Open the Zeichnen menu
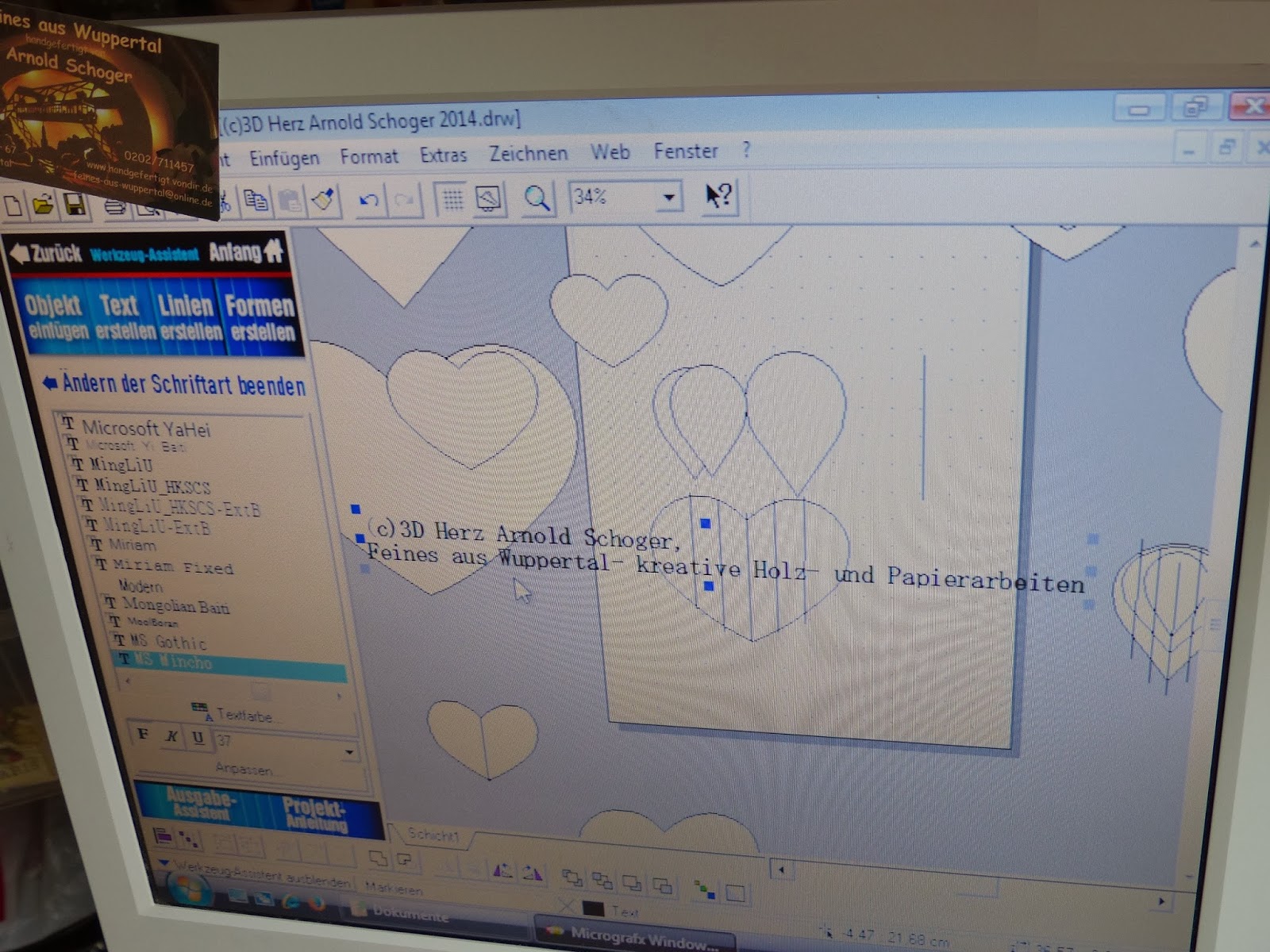Image resolution: width=1270 pixels, height=952 pixels. [528, 153]
